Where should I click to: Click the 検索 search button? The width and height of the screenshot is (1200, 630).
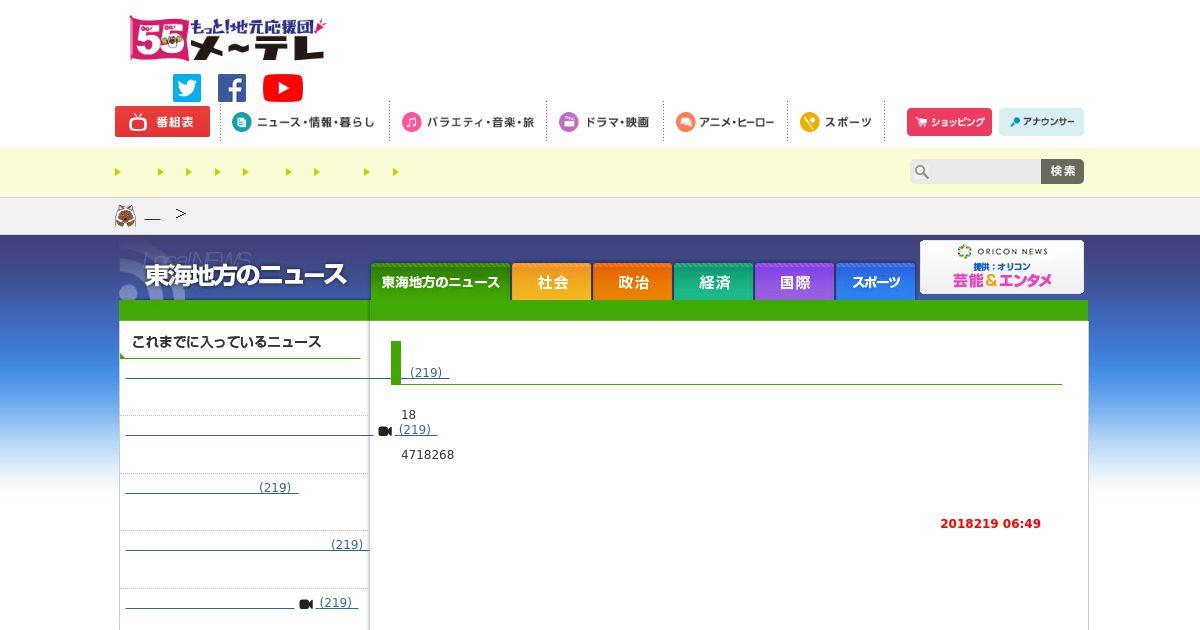point(1062,172)
